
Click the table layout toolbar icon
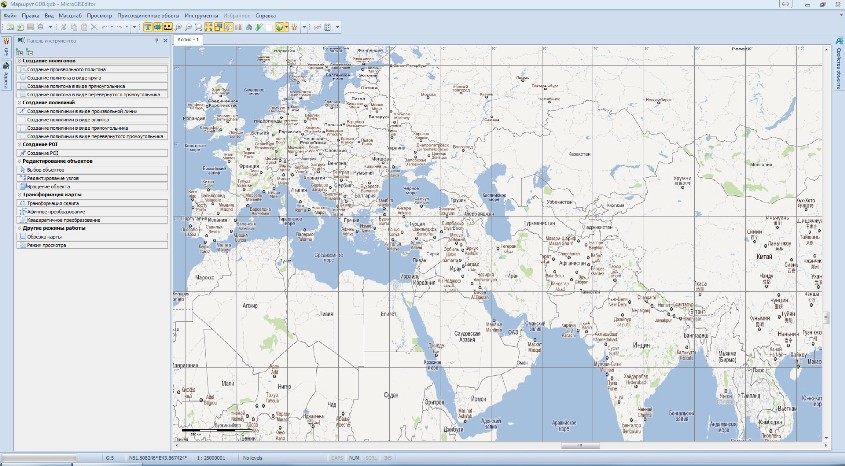pos(327,27)
